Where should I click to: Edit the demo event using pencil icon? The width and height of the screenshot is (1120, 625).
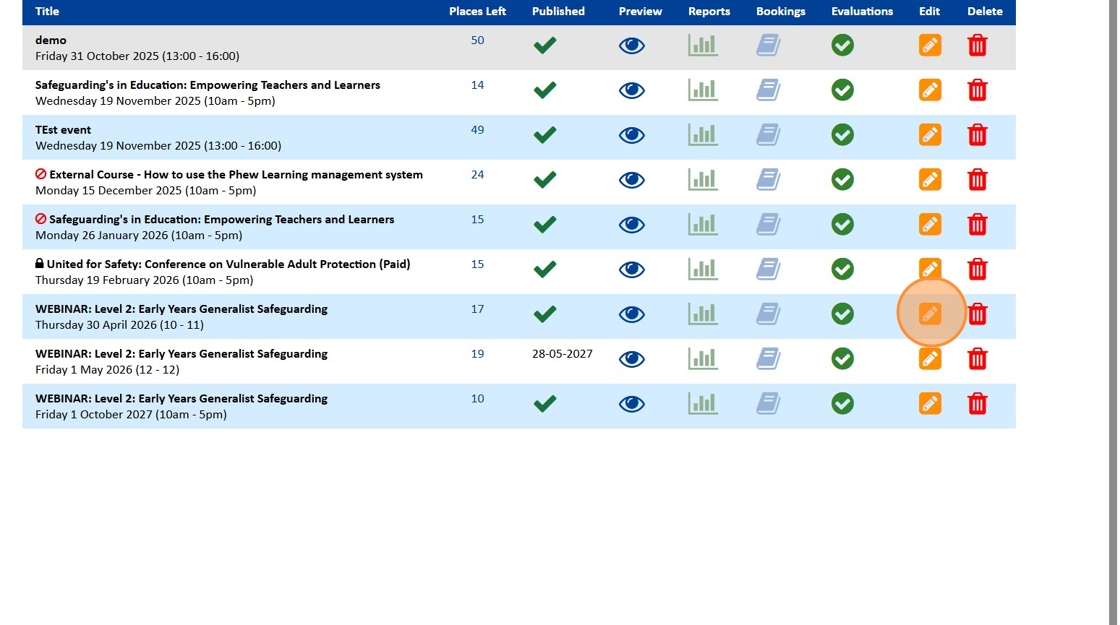[930, 45]
